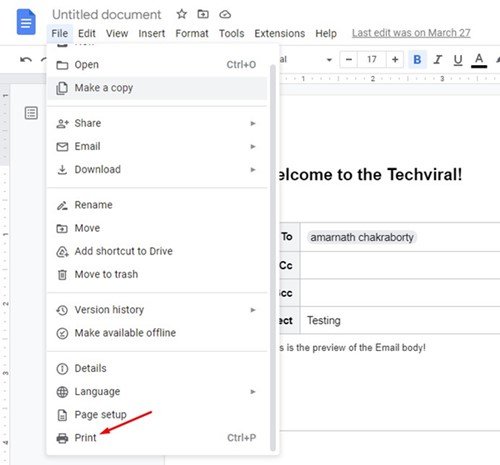The width and height of the screenshot is (500, 465).
Task: Show the document outline icon
Action: tap(31, 113)
